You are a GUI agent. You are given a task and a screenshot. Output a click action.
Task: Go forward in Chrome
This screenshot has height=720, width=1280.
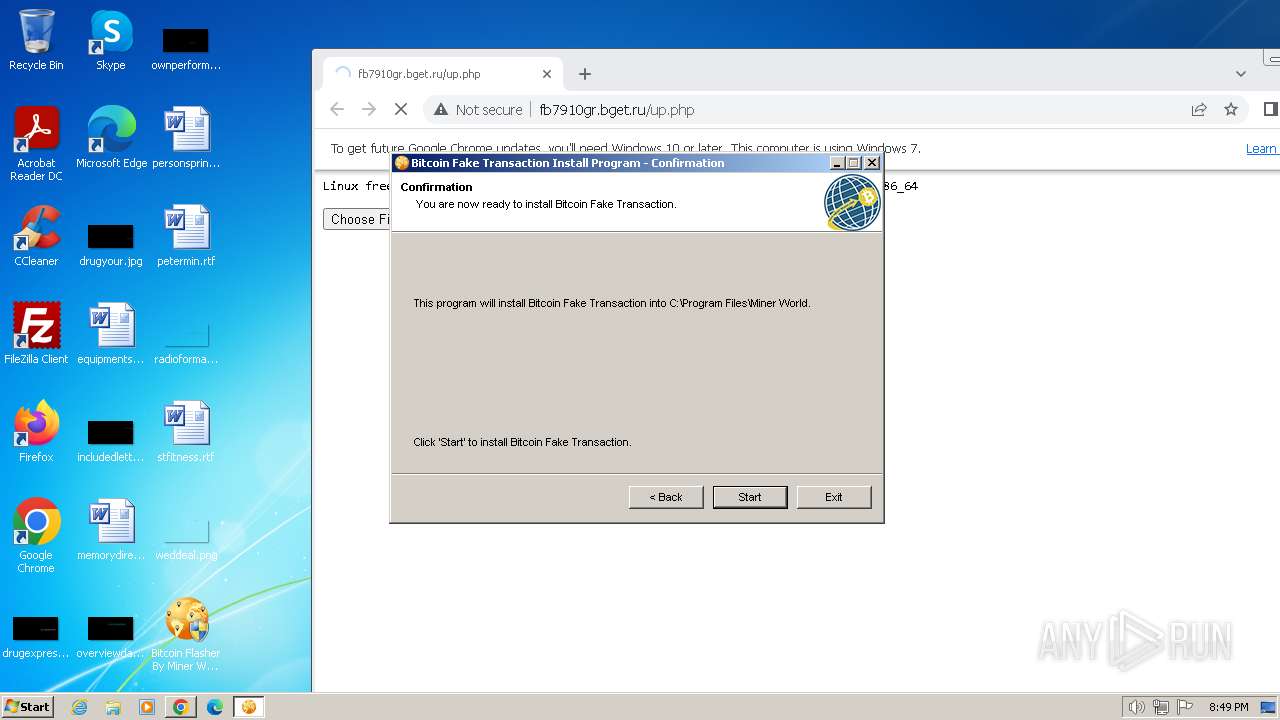pyautogui.click(x=369, y=110)
